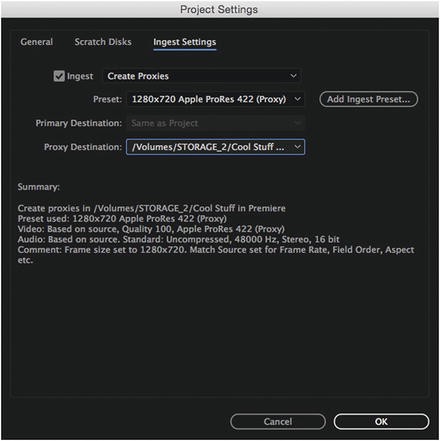Select the Ingest Settings tab

[185, 42]
